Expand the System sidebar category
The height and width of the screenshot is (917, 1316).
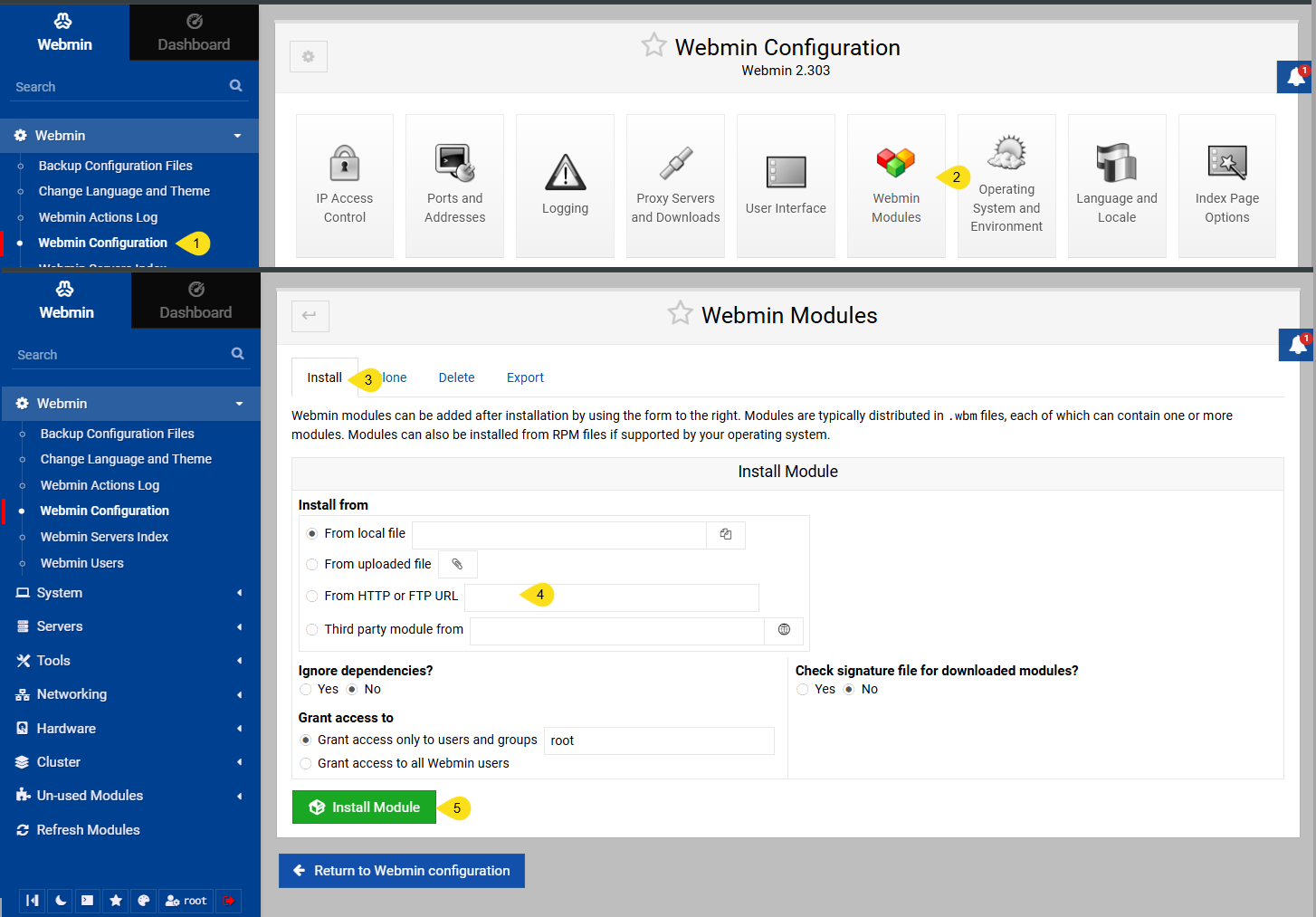tap(130, 593)
